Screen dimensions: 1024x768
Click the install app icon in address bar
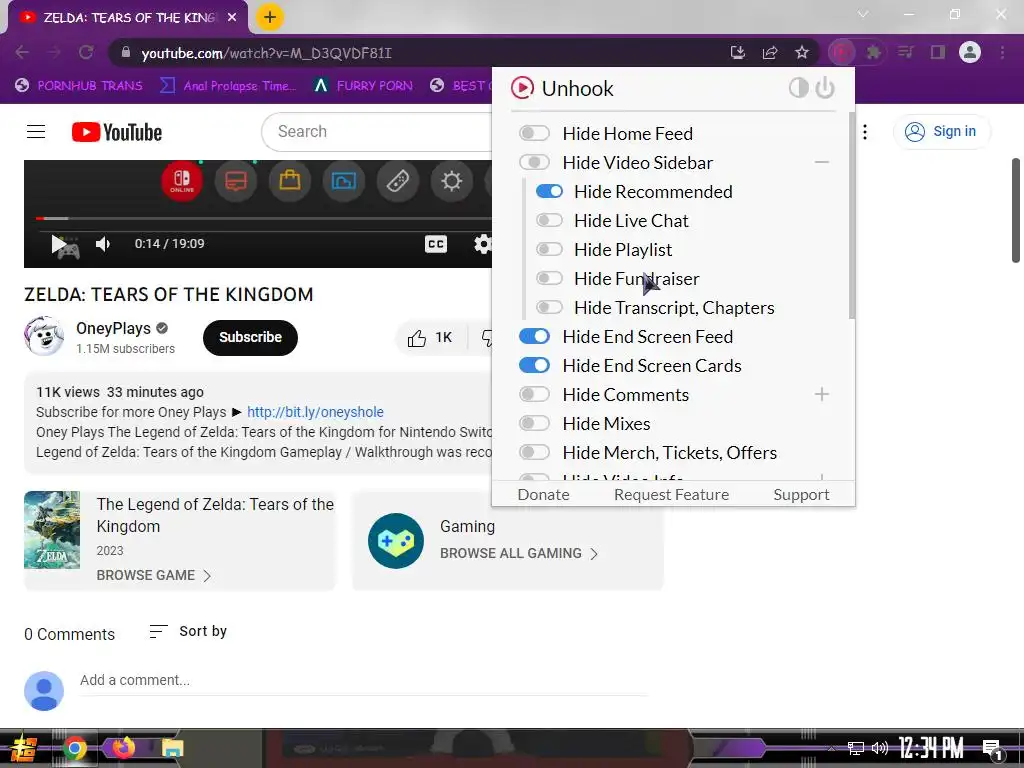tap(738, 52)
